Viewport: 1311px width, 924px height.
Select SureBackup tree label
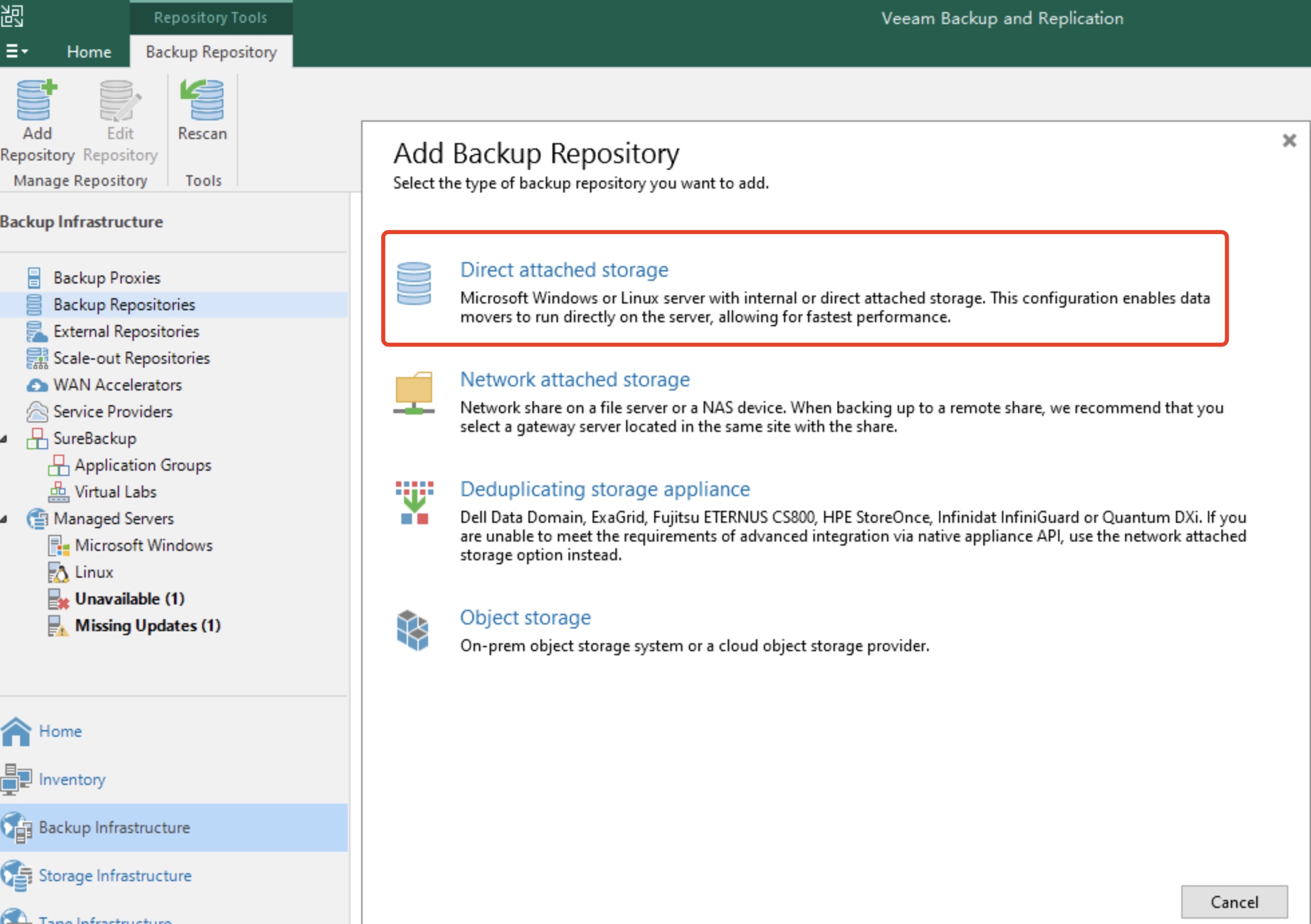95,438
